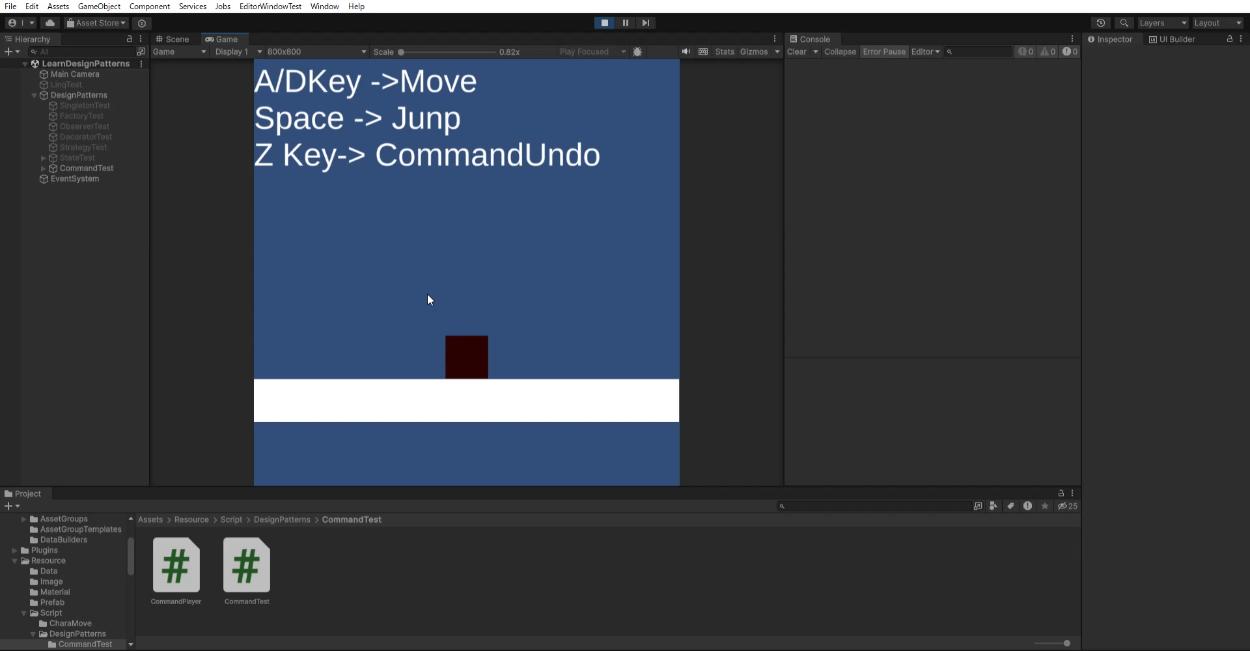Switch to the Scene tab

(x=172, y=39)
